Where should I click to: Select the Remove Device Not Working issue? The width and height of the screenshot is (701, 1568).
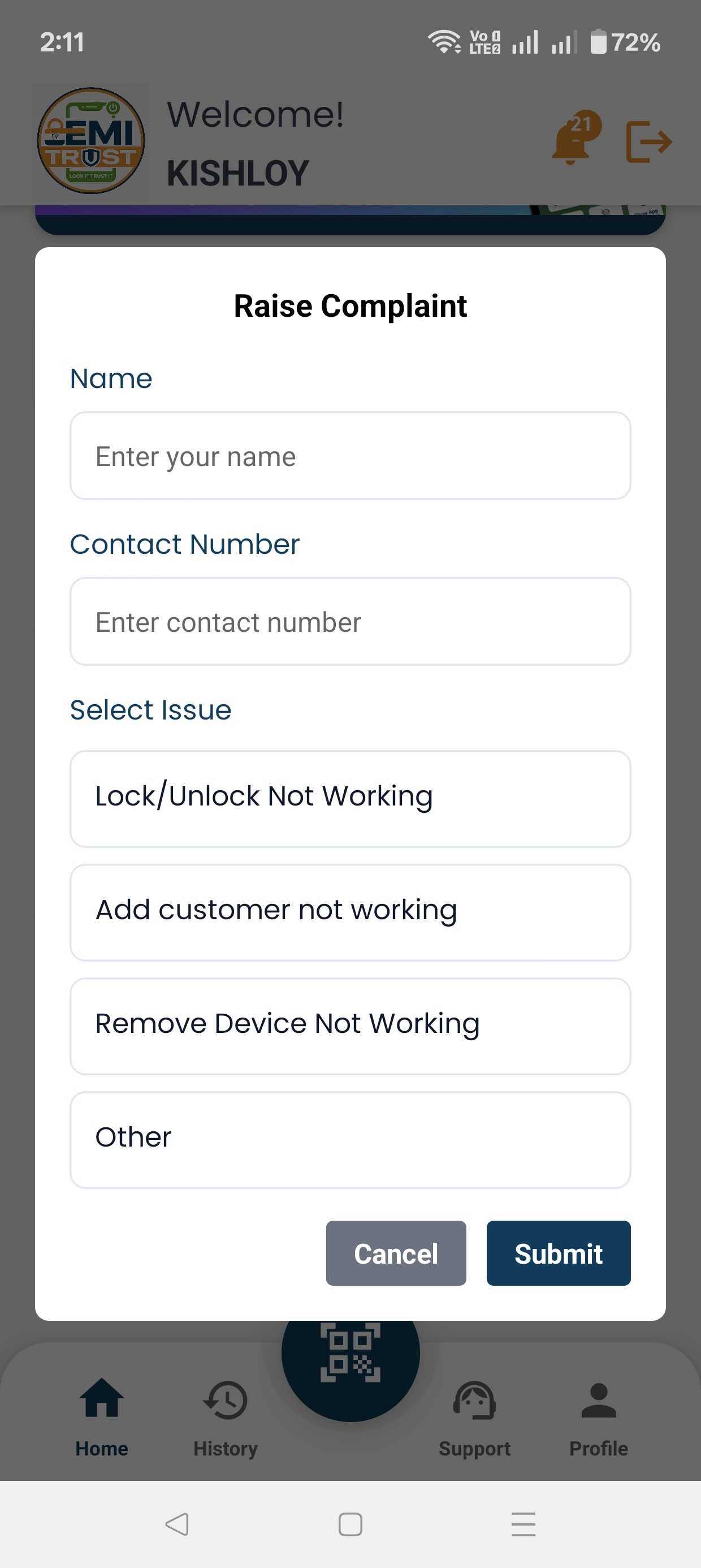(x=350, y=1025)
